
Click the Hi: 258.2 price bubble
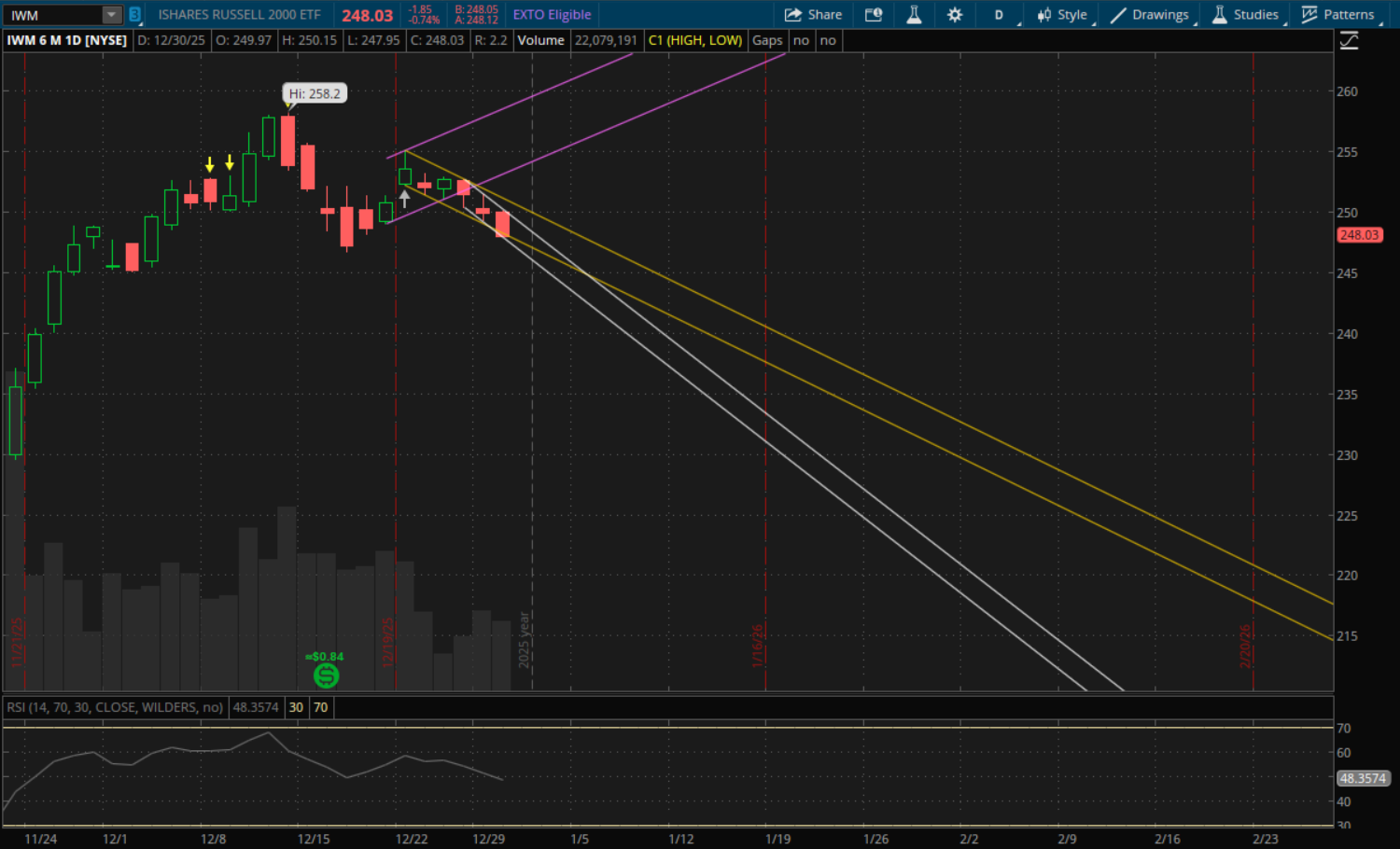pyautogui.click(x=315, y=93)
